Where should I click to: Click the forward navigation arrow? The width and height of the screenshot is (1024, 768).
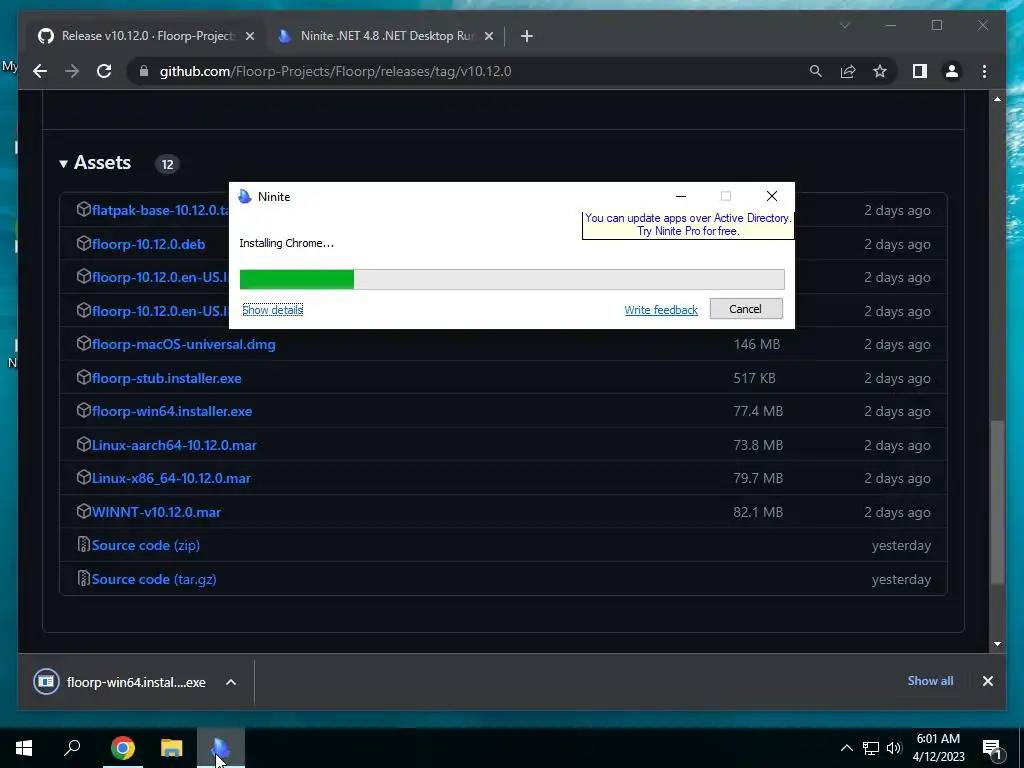click(x=72, y=71)
